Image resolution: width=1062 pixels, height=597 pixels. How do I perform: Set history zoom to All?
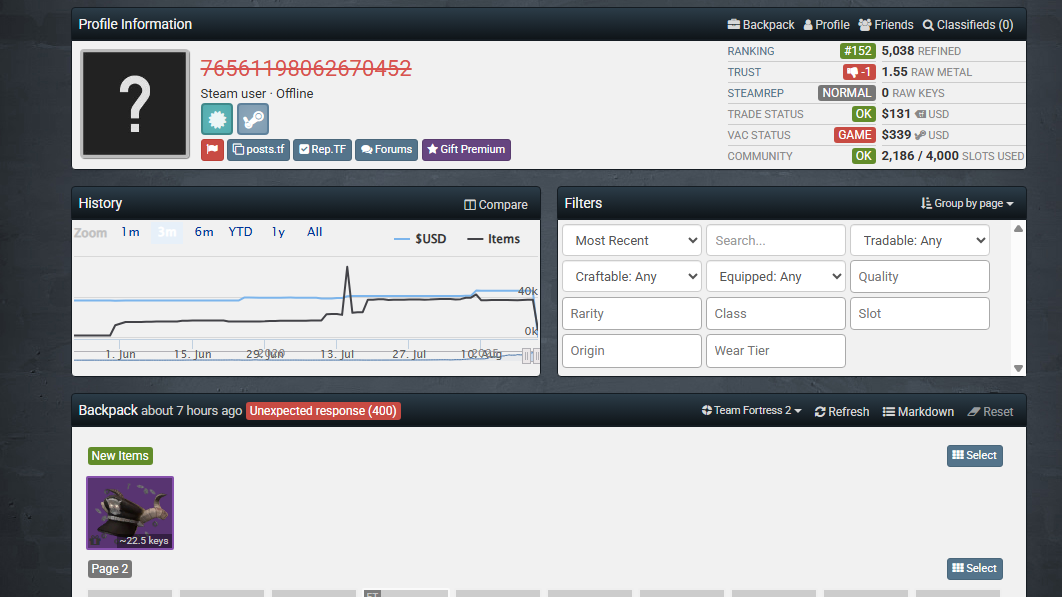click(314, 232)
